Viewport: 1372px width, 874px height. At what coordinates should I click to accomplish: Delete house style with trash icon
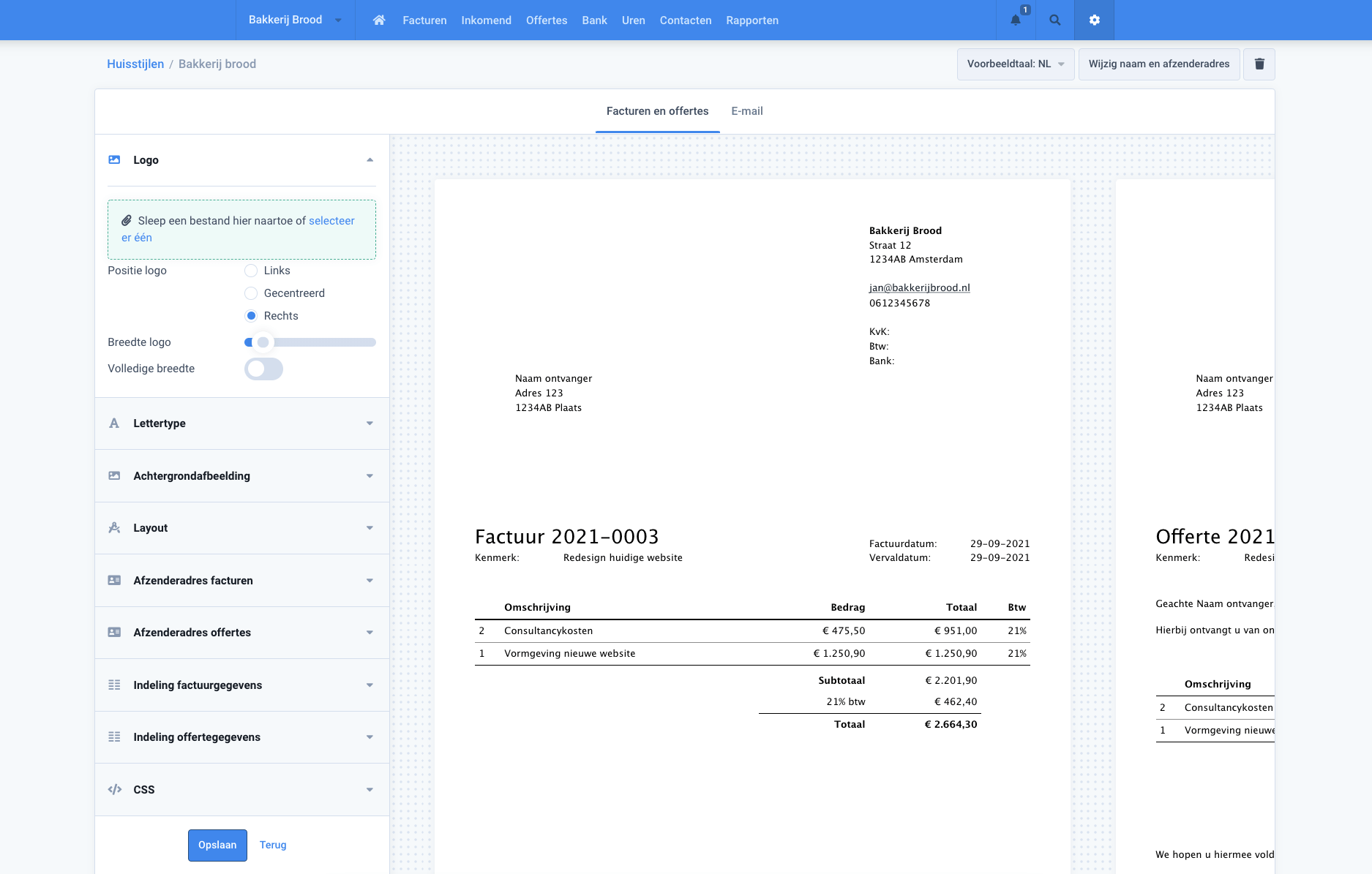1259,64
